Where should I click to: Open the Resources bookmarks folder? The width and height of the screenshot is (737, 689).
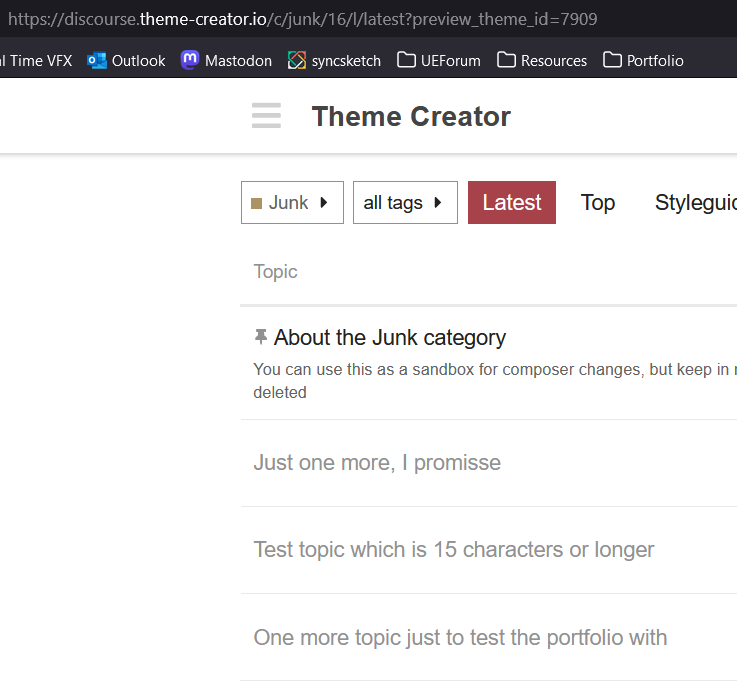click(542, 61)
